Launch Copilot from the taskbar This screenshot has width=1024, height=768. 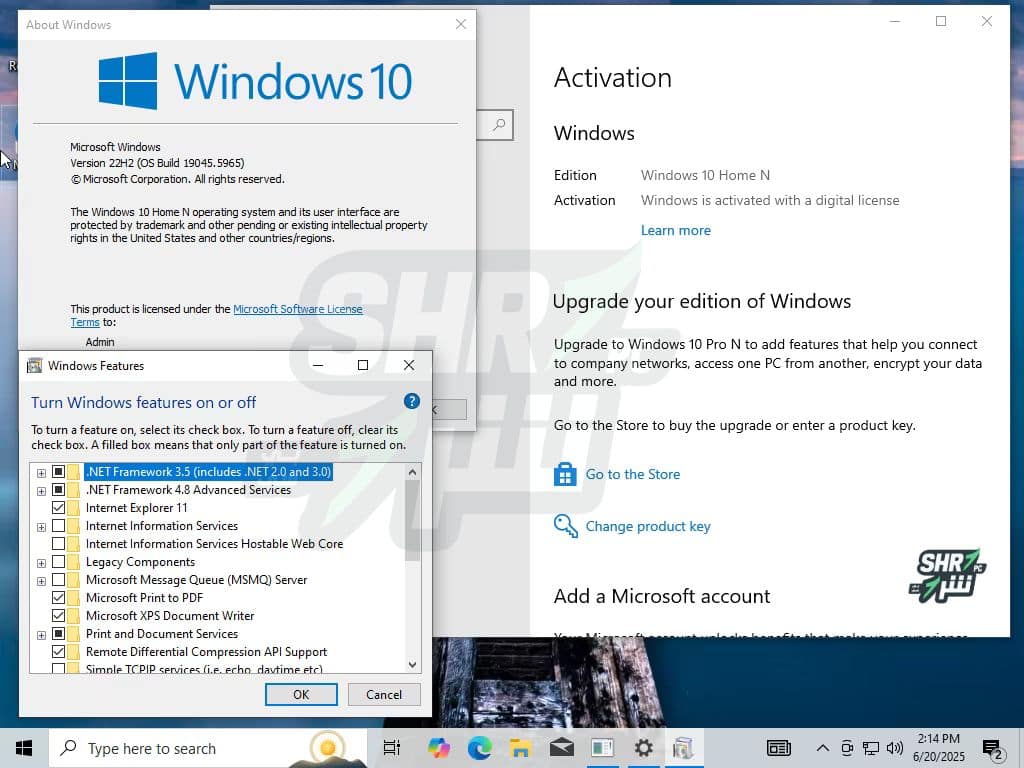439,748
